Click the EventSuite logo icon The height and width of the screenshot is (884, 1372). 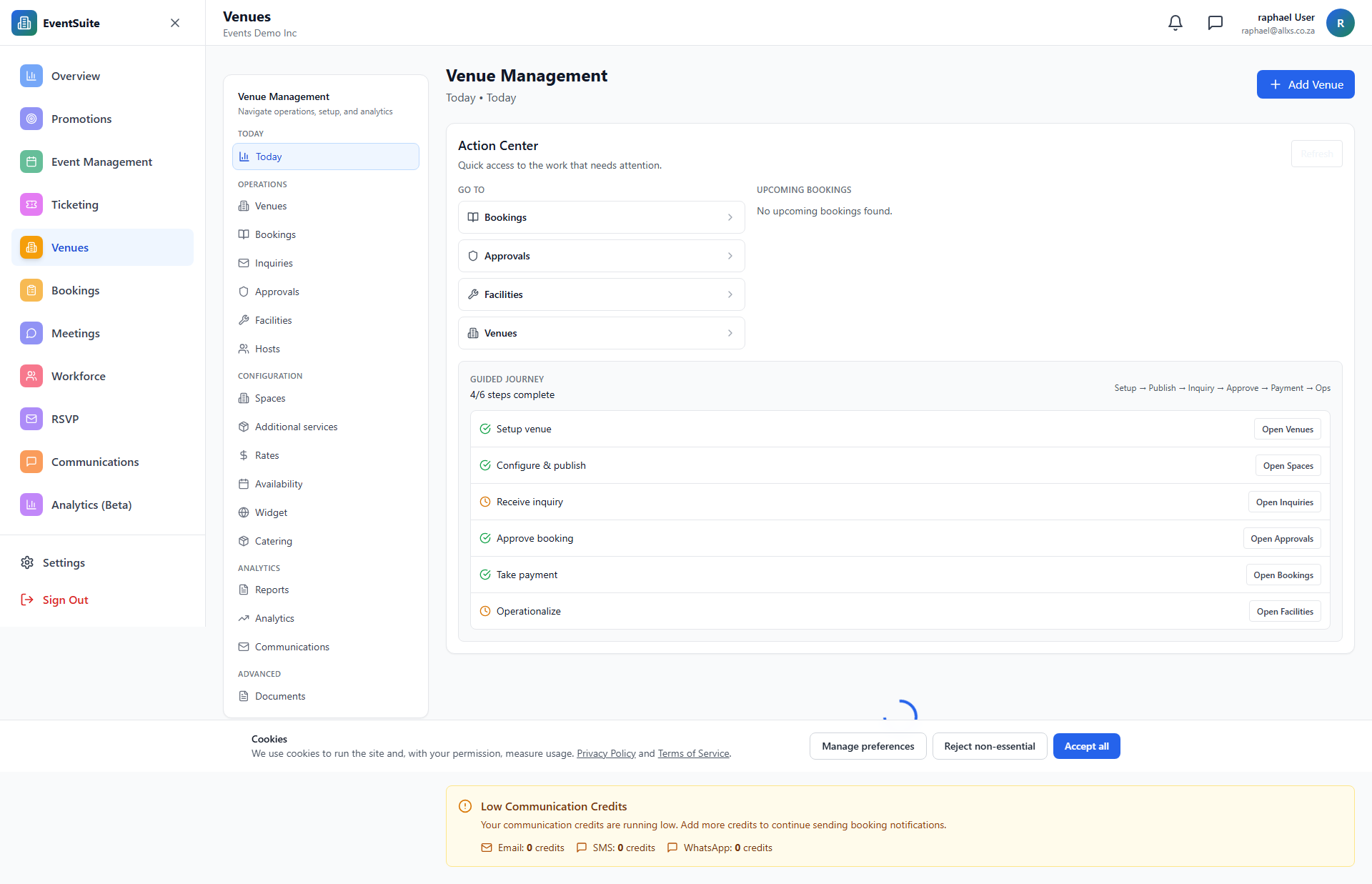tap(24, 22)
